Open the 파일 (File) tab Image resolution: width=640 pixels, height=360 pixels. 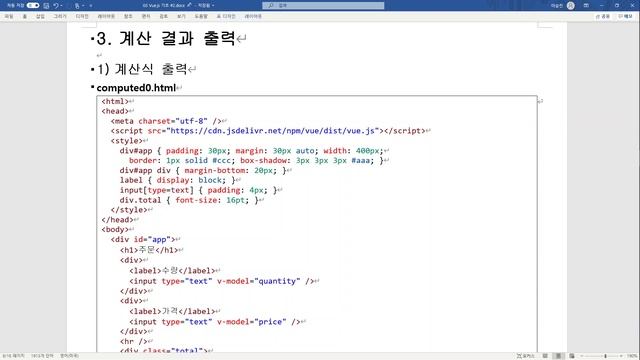click(9, 16)
